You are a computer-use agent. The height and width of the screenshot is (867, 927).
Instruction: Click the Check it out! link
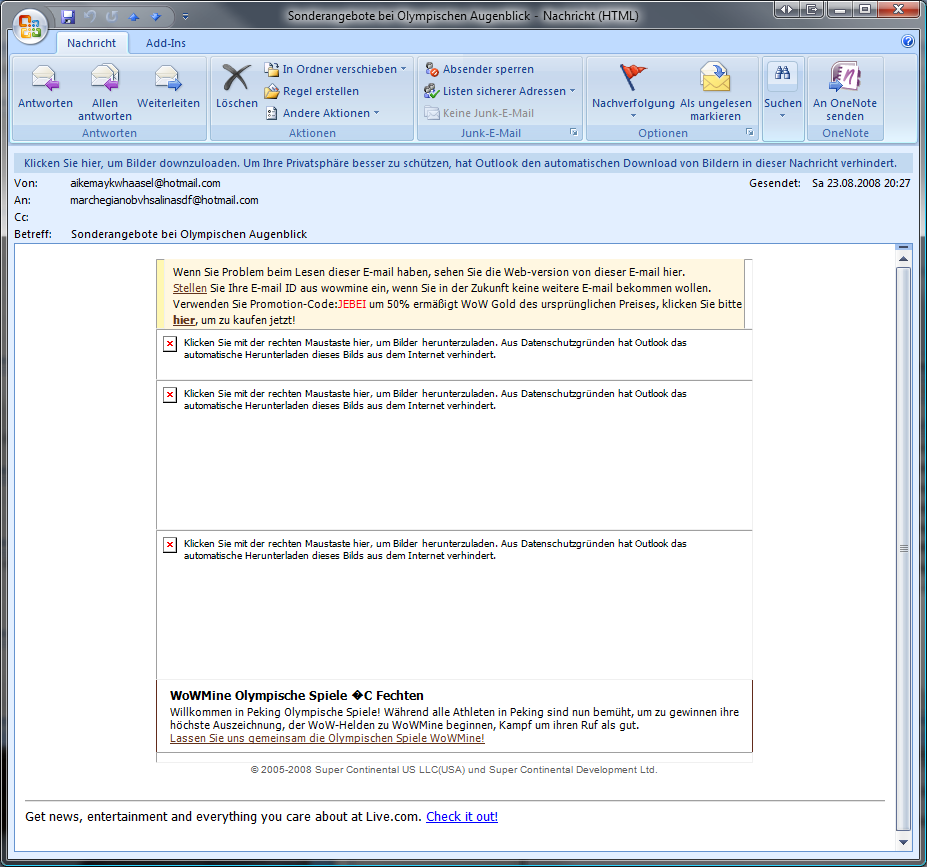pyautogui.click(x=462, y=817)
